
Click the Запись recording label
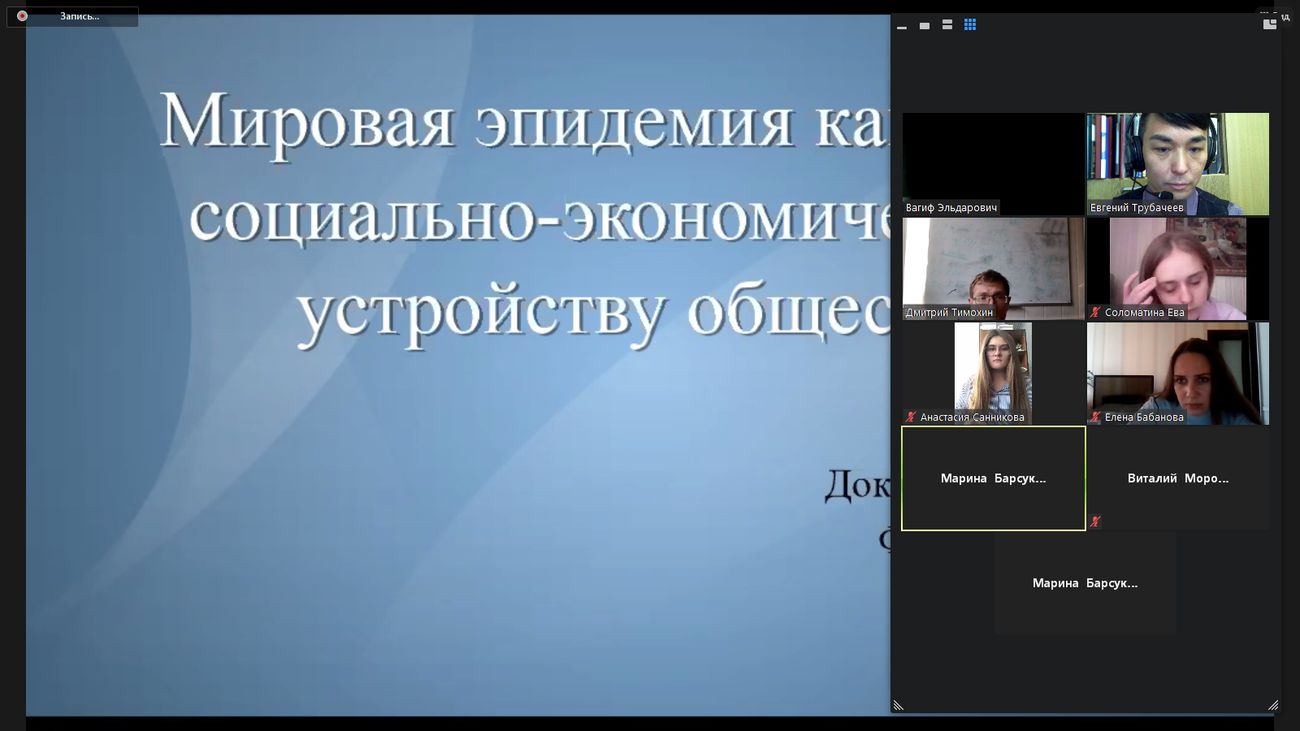[79, 16]
